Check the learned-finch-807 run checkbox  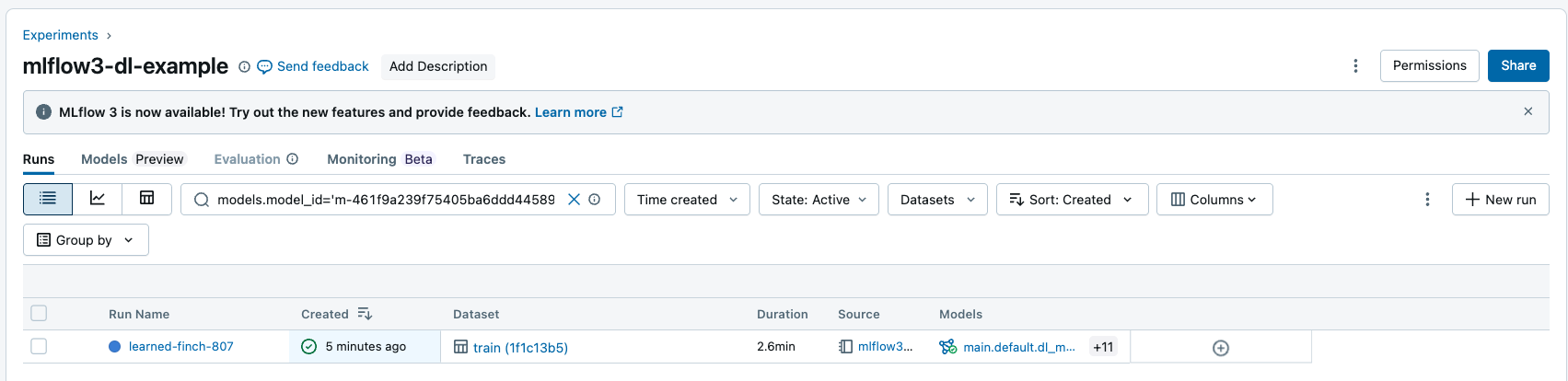click(x=39, y=347)
